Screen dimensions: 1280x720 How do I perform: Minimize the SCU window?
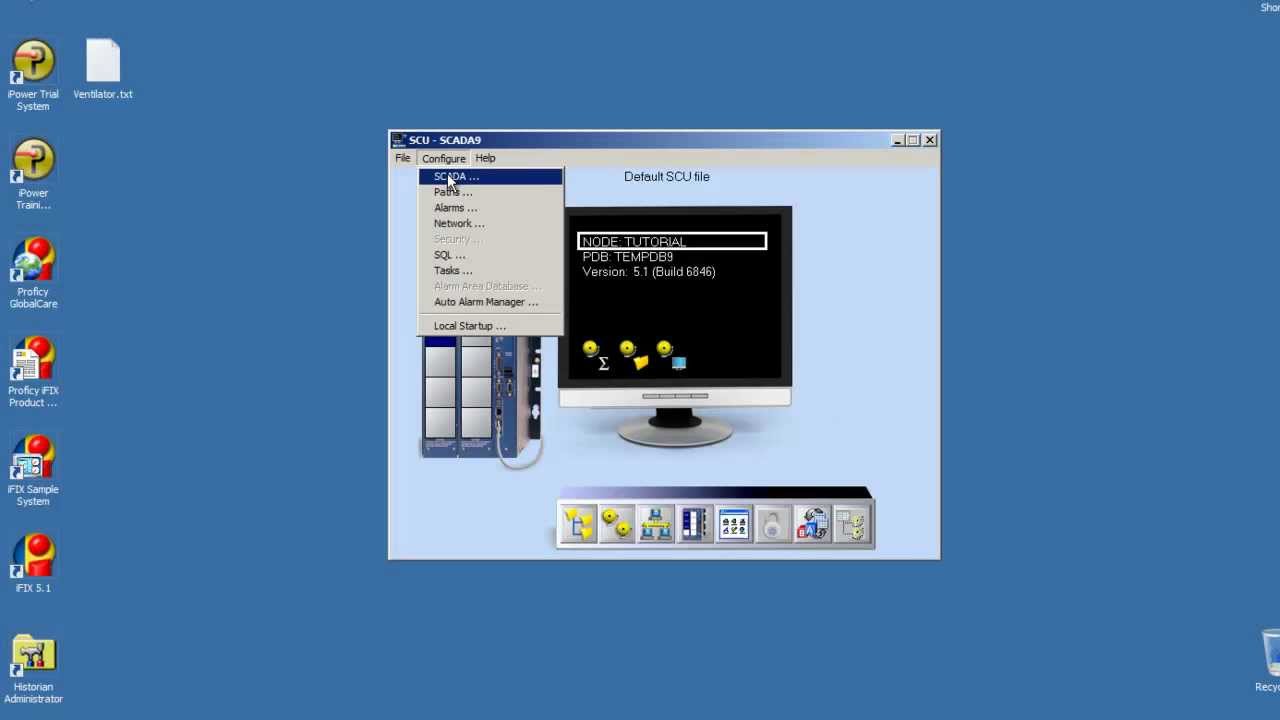897,140
